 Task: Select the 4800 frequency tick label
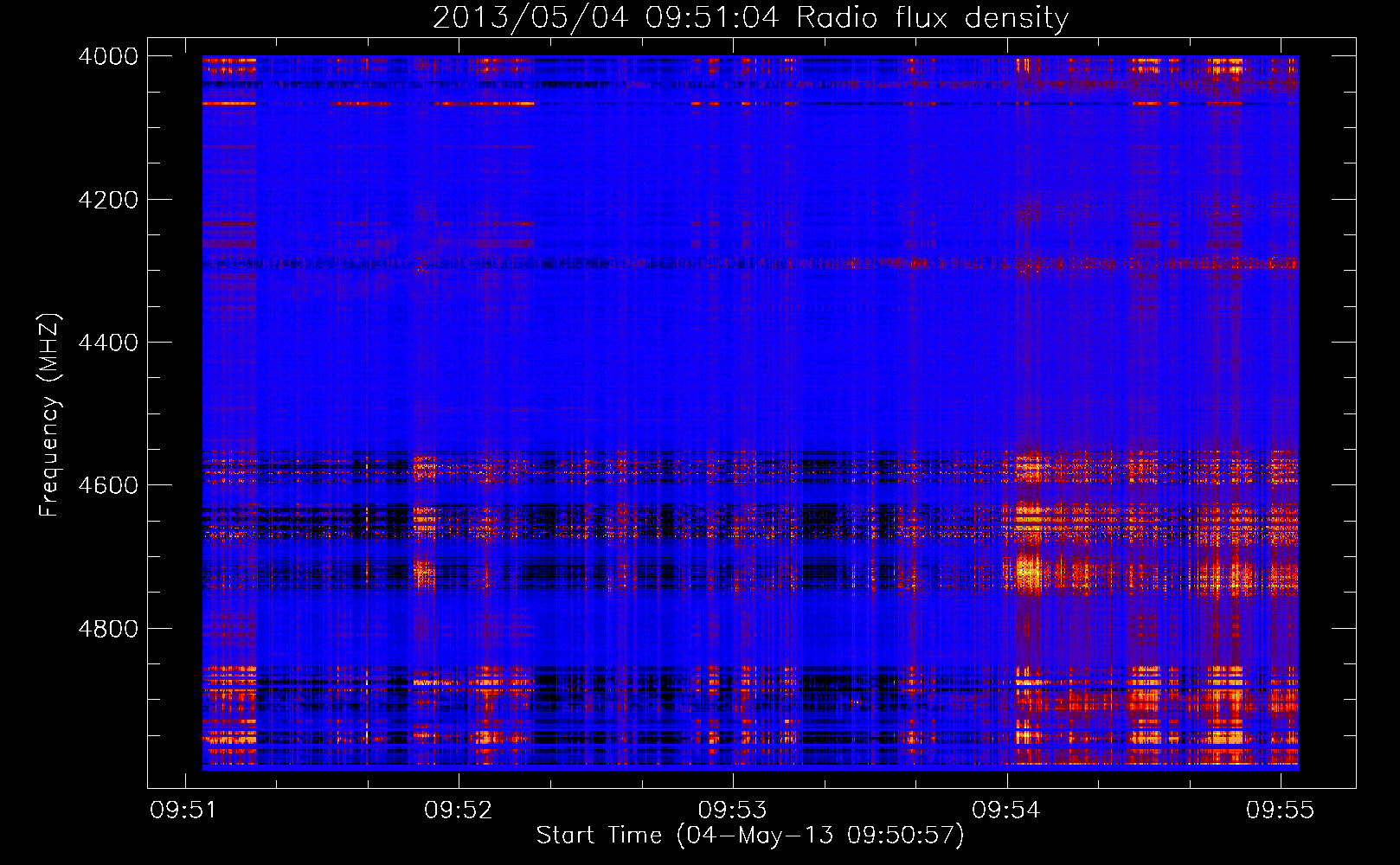coord(108,629)
